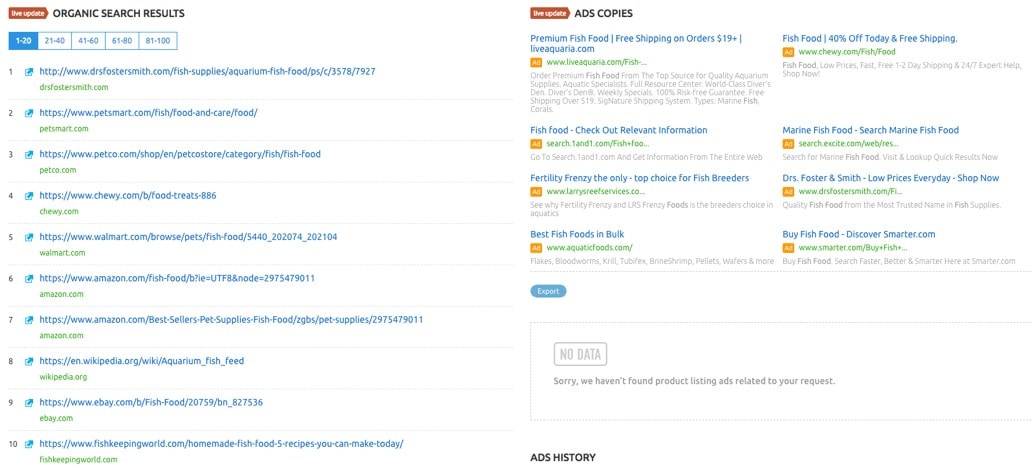1033x468 pixels.
Task: Click the green chewy.com domain text
Action: click(x=59, y=212)
